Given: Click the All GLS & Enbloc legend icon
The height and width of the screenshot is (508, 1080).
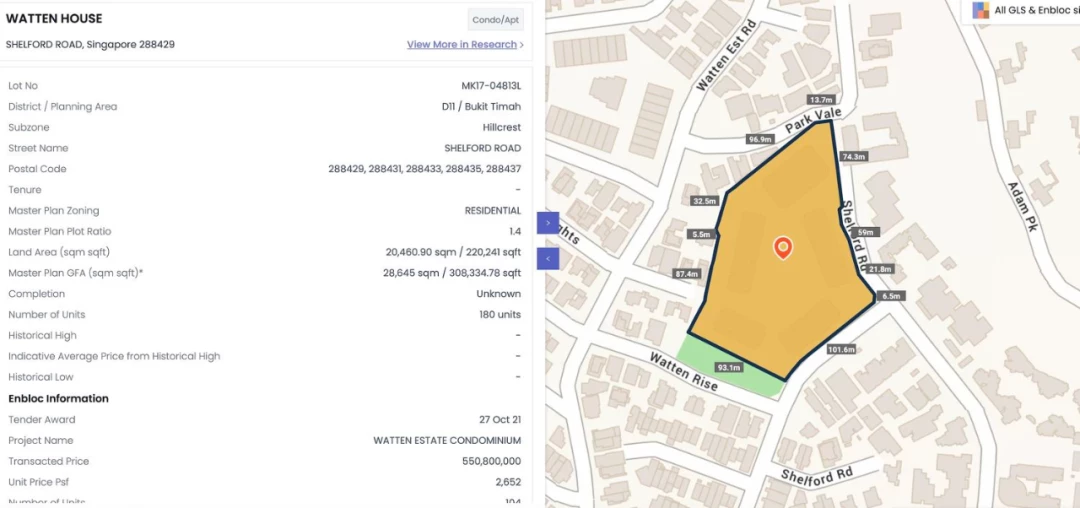Looking at the screenshot, I should tap(980, 10).
